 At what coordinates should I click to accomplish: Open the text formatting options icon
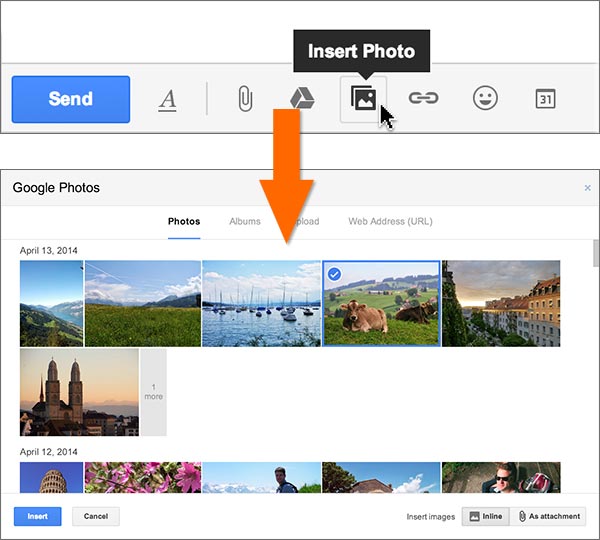click(x=168, y=100)
